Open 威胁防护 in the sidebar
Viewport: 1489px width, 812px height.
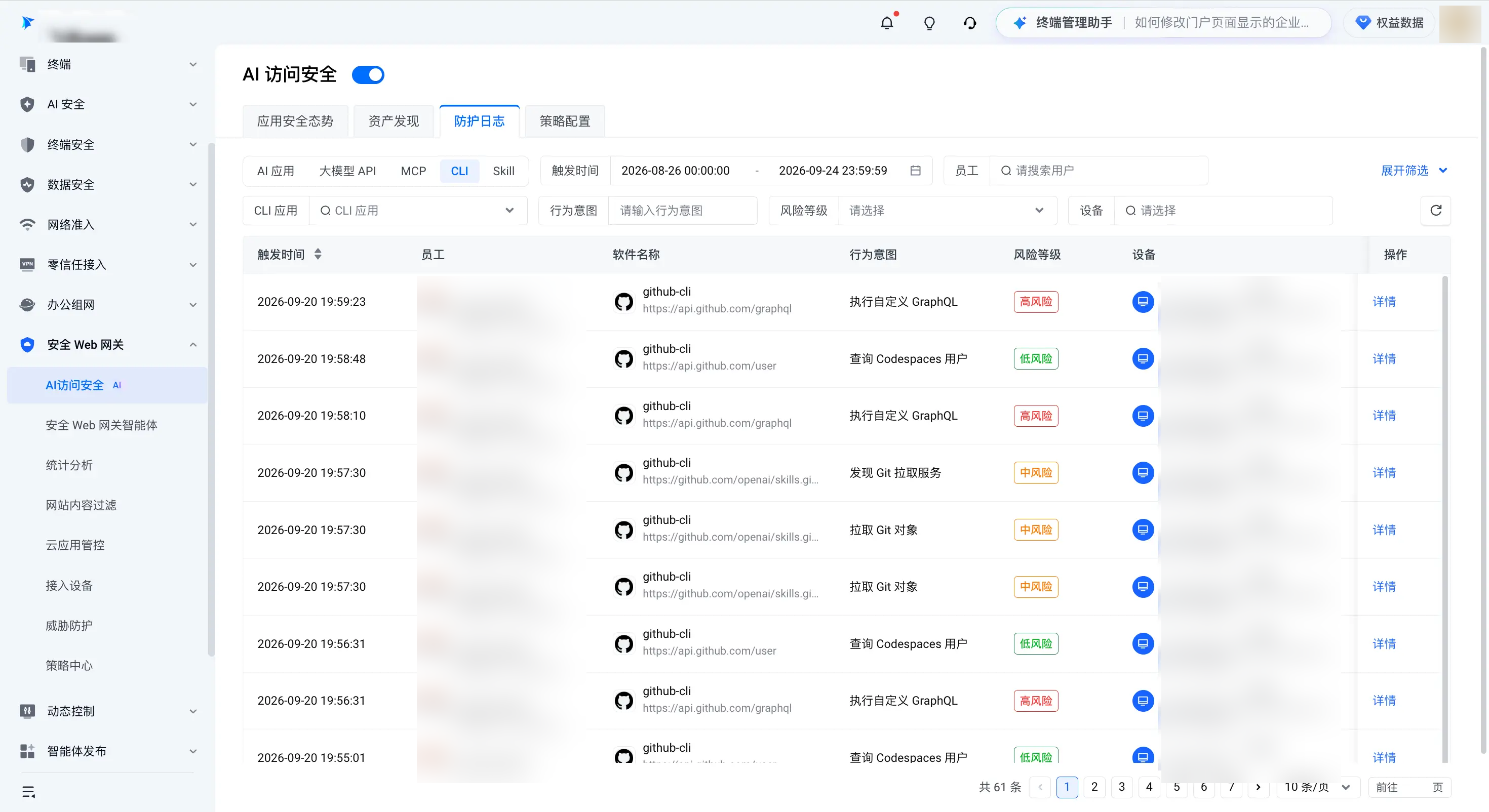(69, 625)
